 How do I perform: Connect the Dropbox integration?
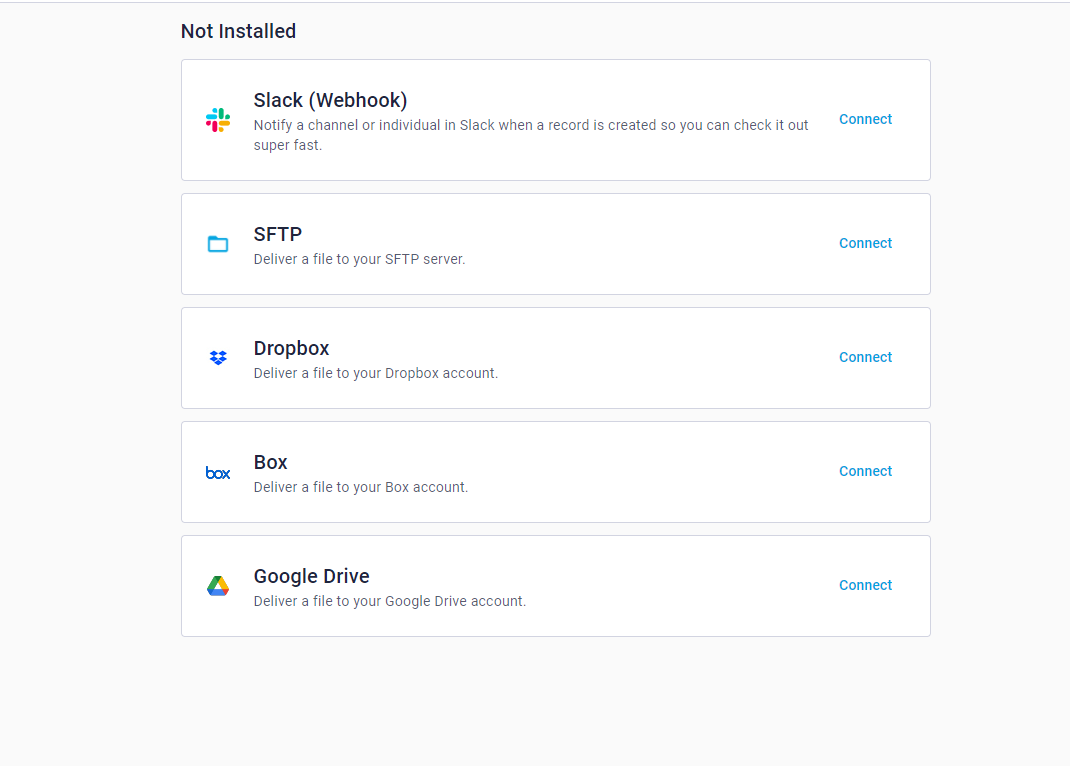tap(865, 357)
